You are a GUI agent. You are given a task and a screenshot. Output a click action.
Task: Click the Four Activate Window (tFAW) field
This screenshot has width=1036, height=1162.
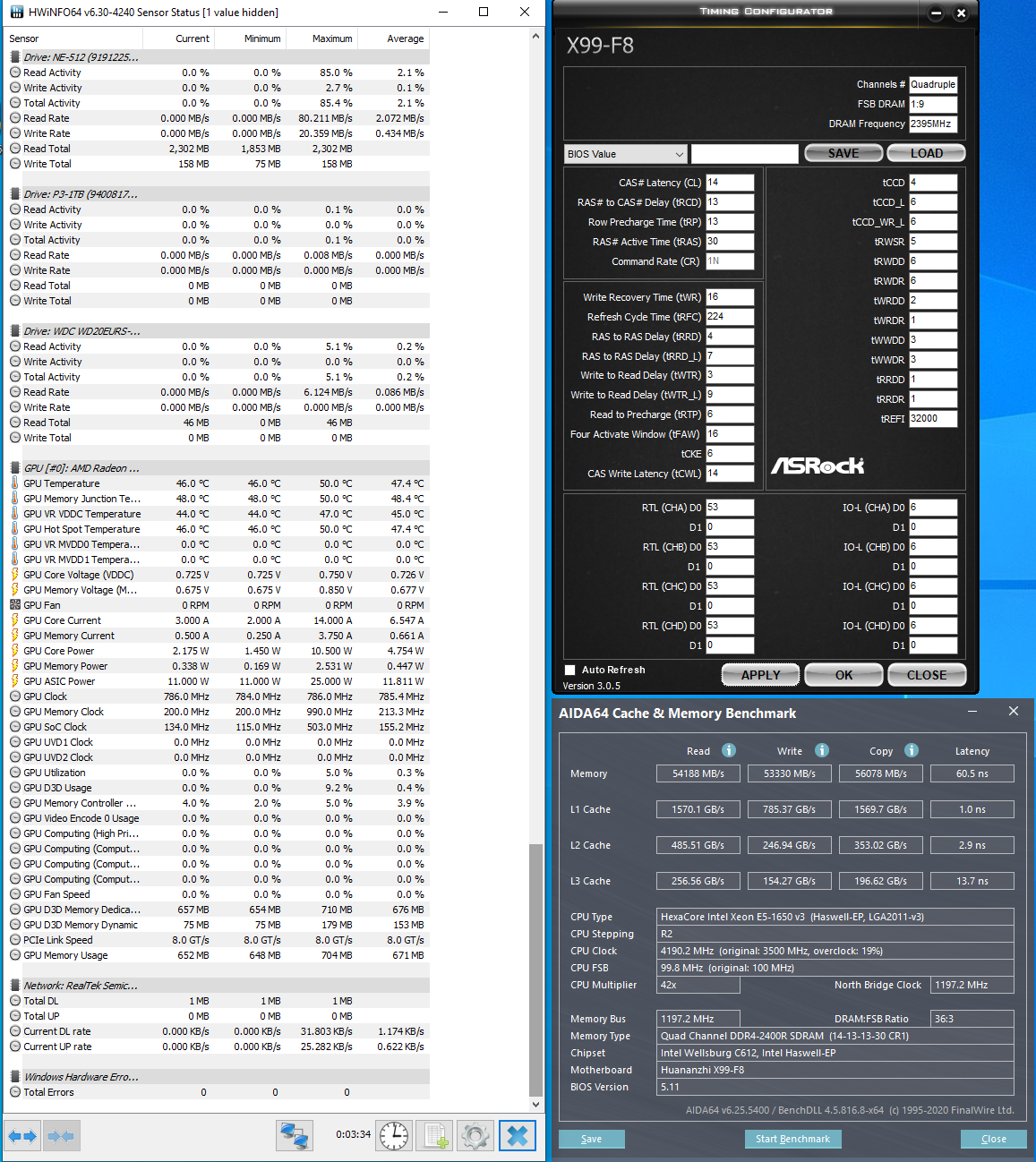point(730,434)
